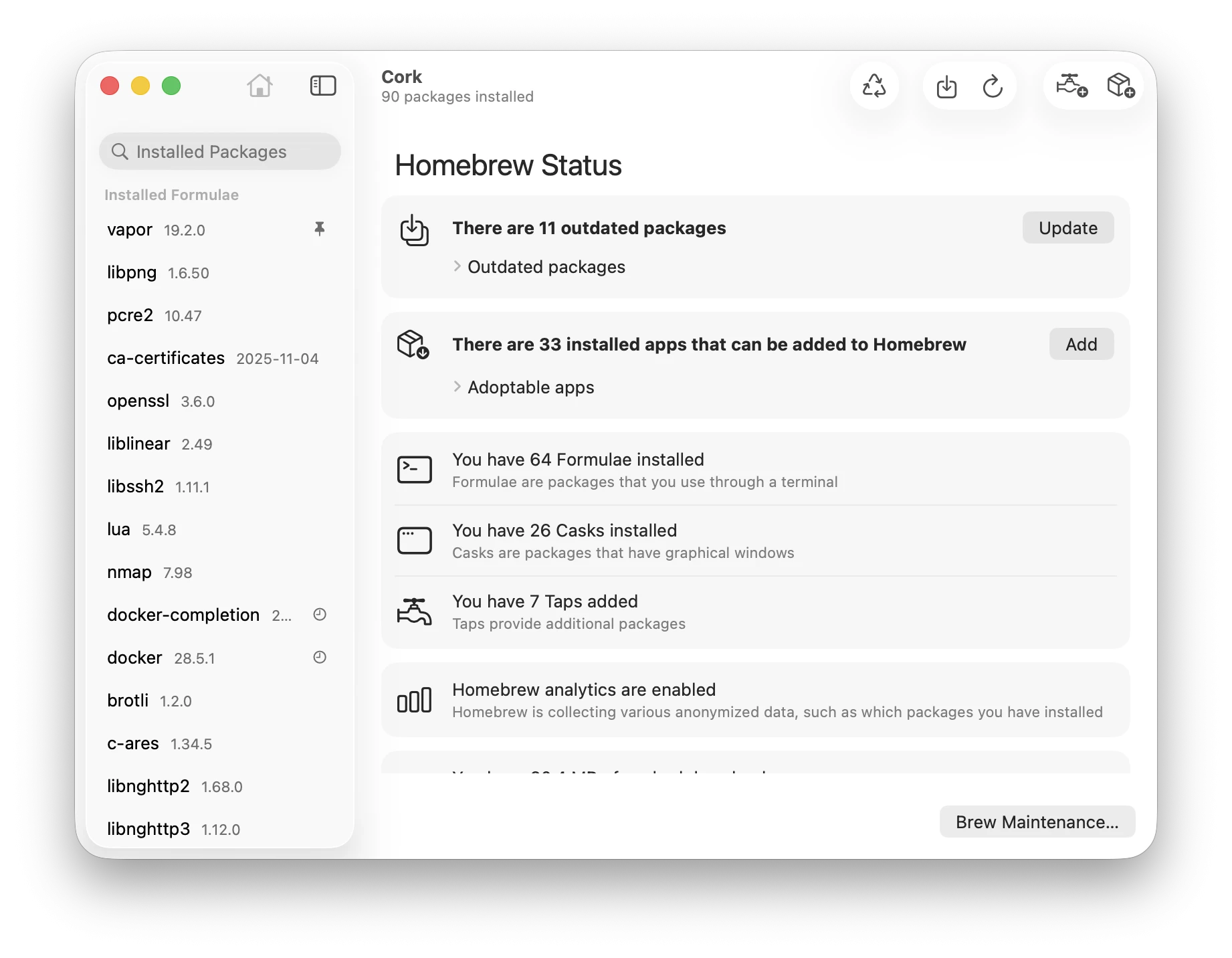1232x958 pixels.
Task: Click the Update button for outdated packages
Action: tap(1068, 228)
